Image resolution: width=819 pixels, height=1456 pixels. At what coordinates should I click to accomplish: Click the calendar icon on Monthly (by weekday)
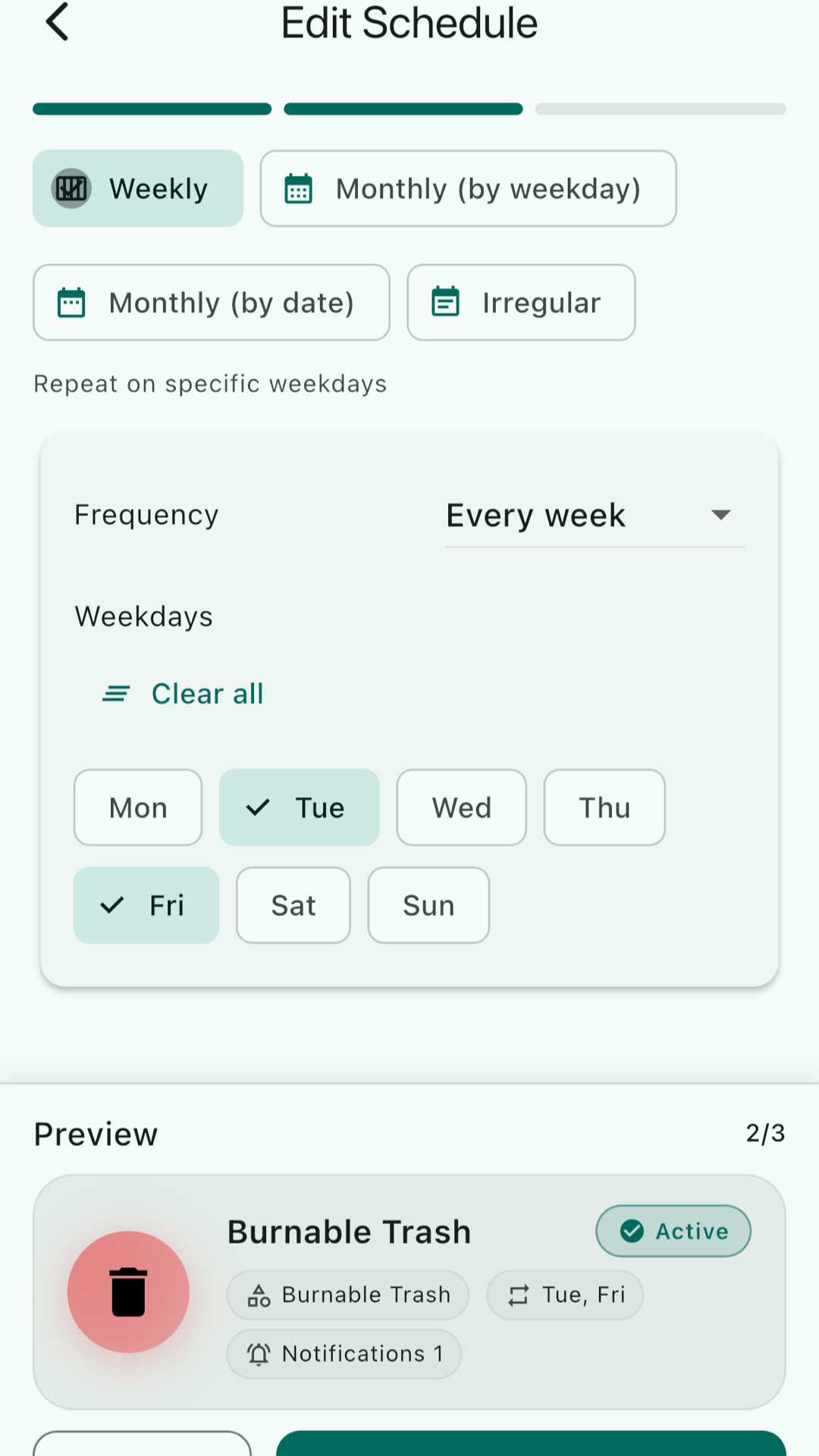click(x=299, y=189)
